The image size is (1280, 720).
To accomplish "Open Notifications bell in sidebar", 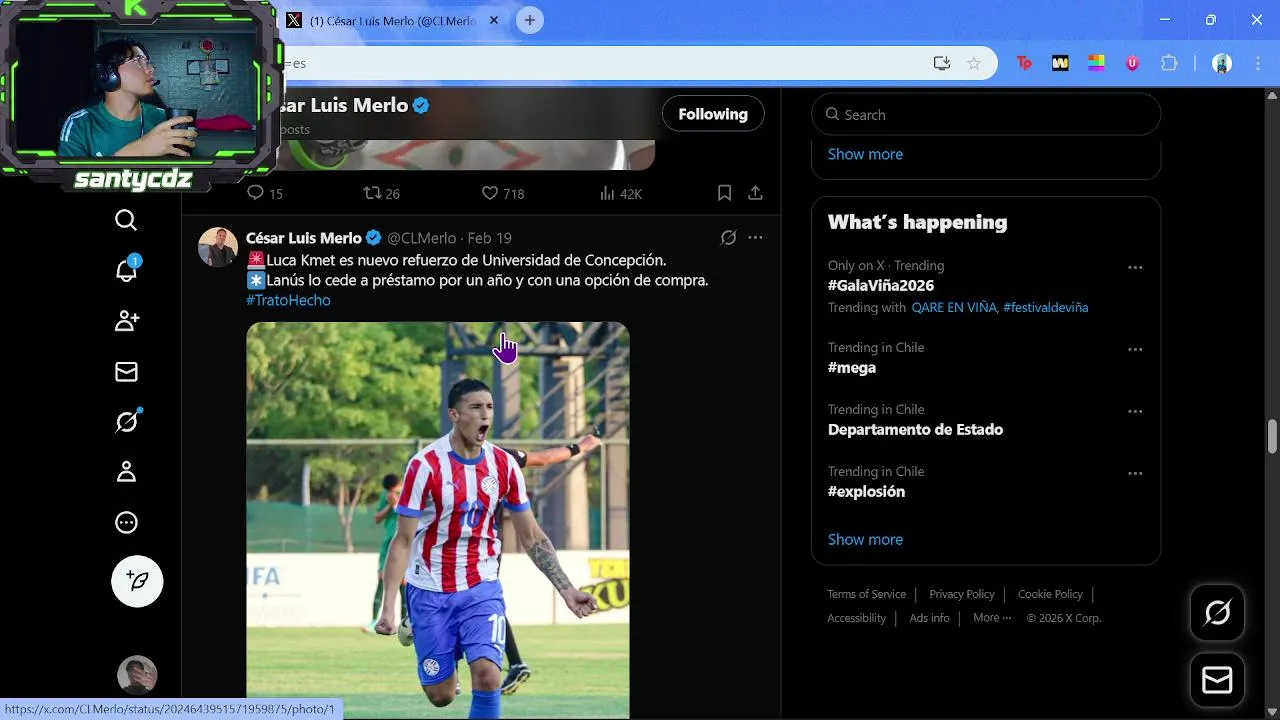I will point(126,270).
